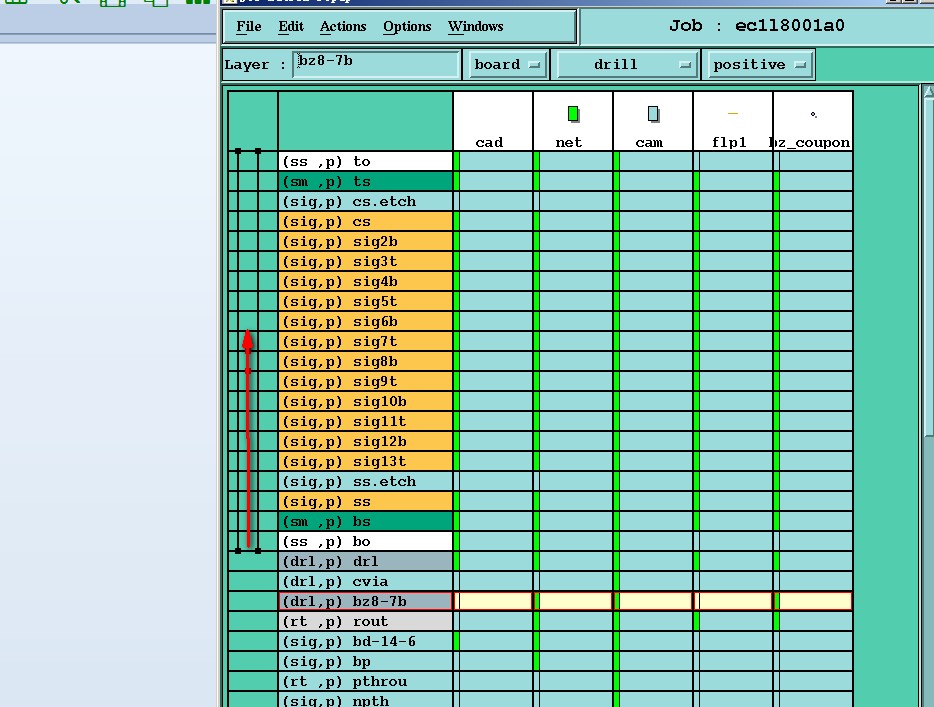This screenshot has height=707, width=934.
Task: Open the Edit menu
Action: (x=291, y=26)
